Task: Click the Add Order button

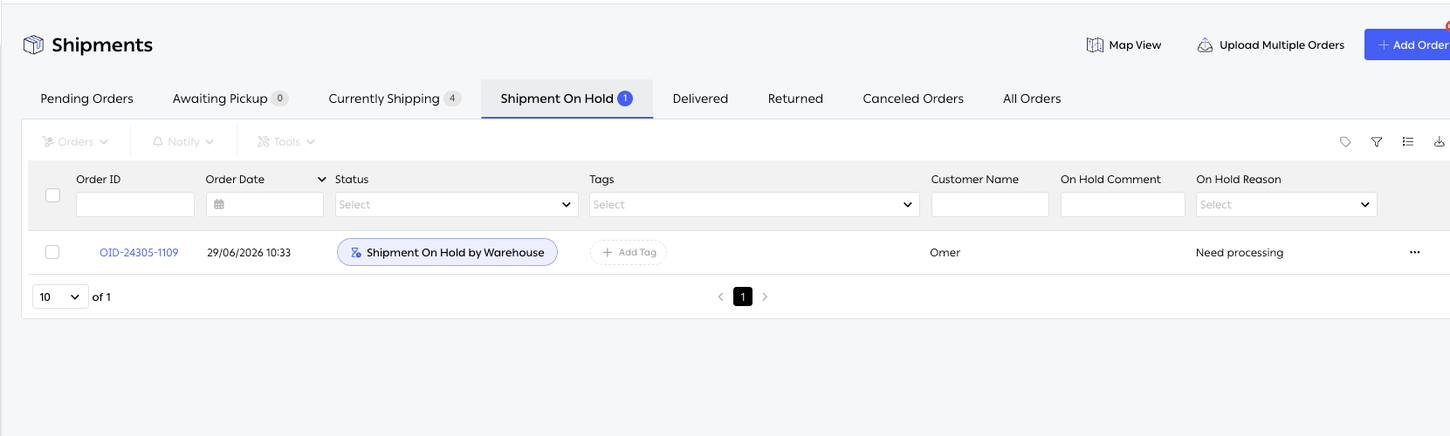Action: (1408, 45)
